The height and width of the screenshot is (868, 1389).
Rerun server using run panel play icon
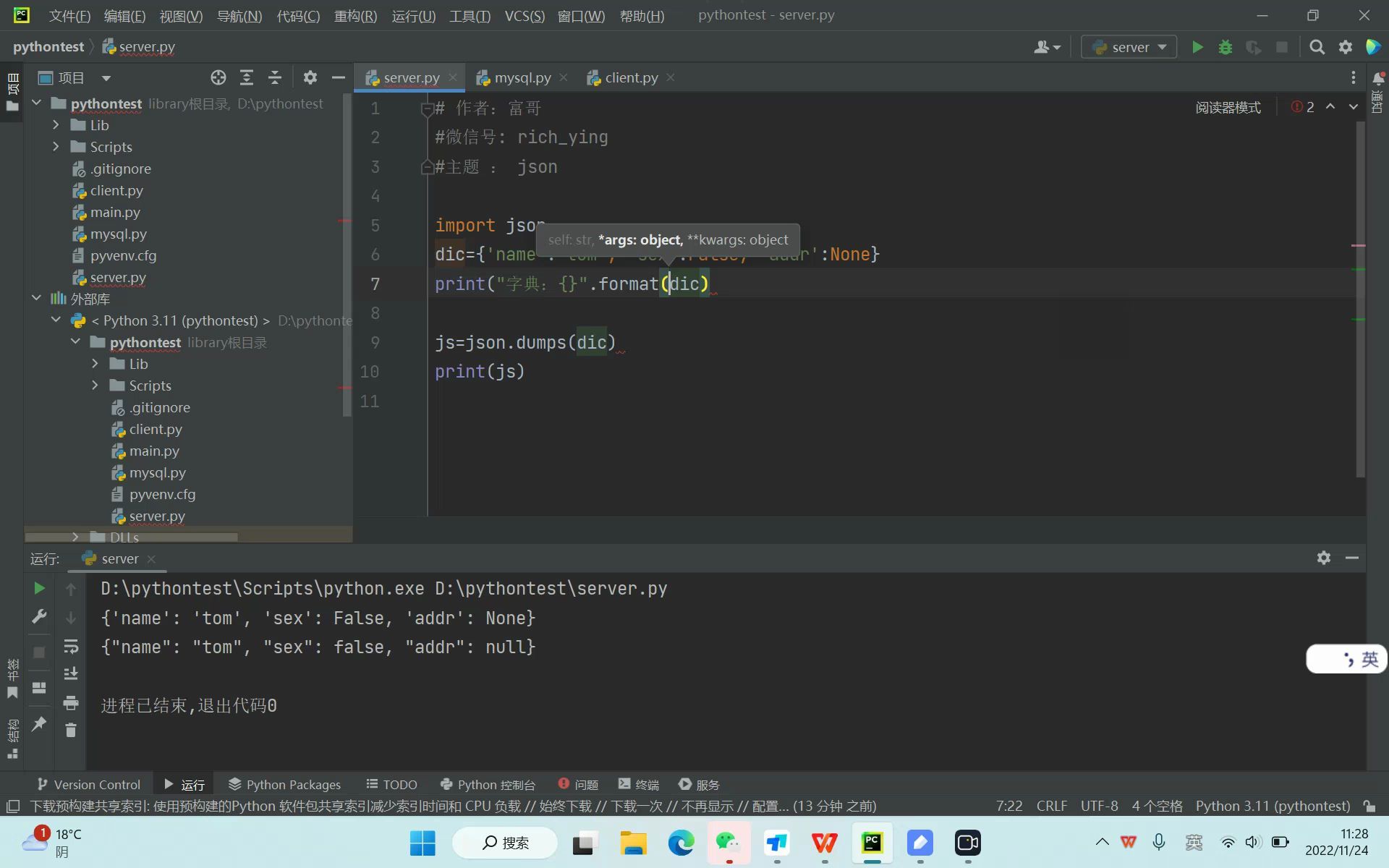(39, 588)
